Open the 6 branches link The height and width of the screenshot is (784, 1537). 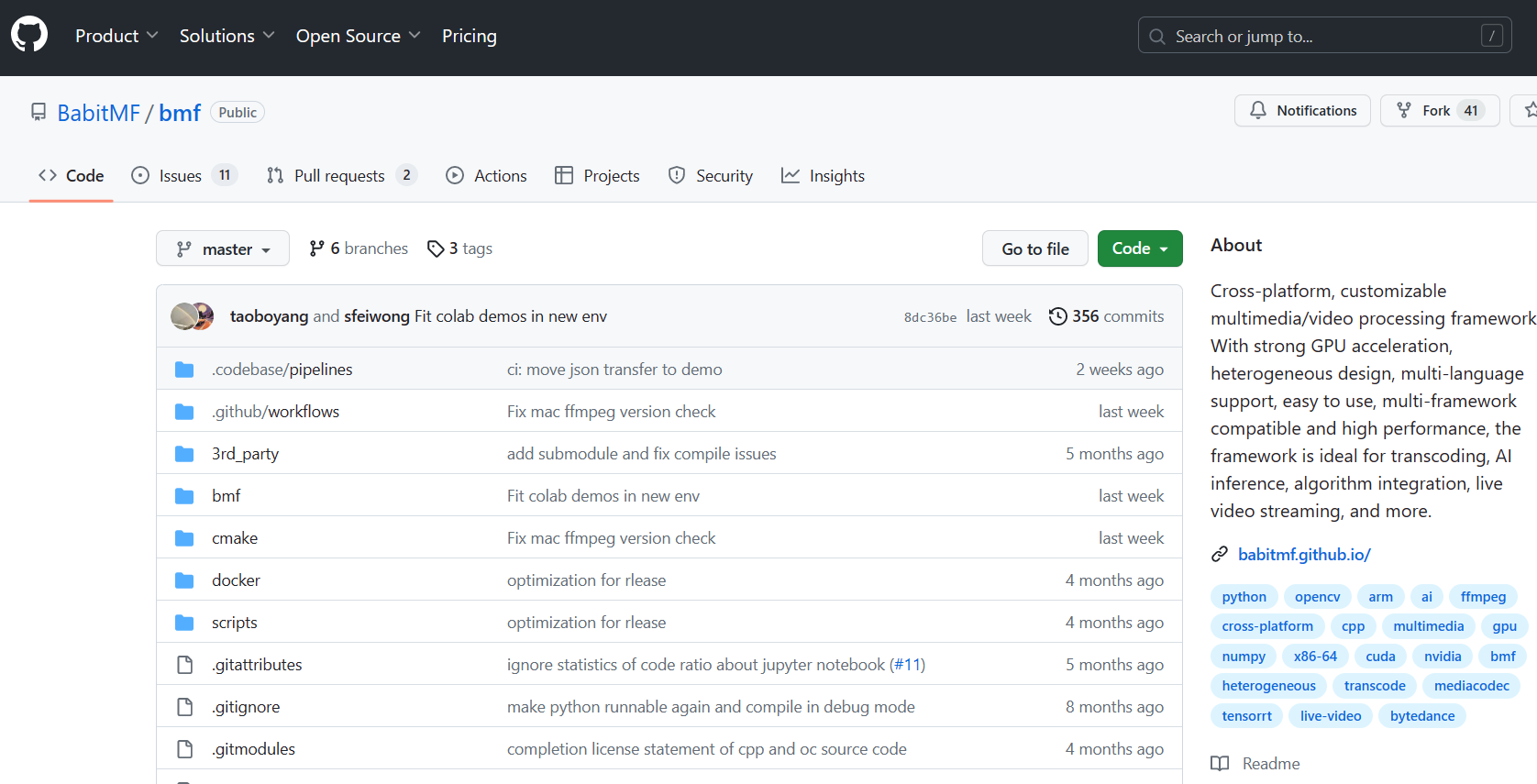[x=359, y=248]
